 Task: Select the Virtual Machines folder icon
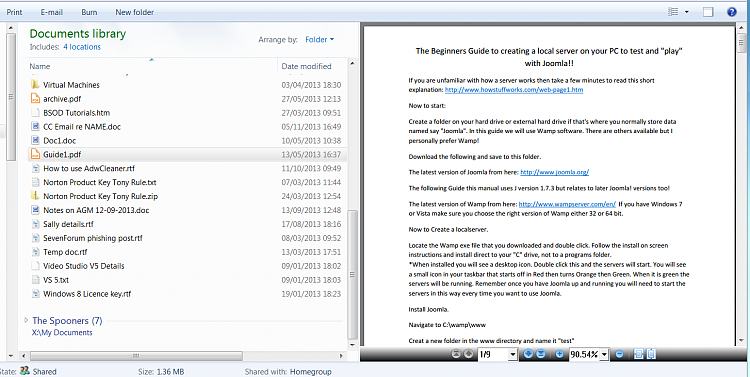pos(35,85)
